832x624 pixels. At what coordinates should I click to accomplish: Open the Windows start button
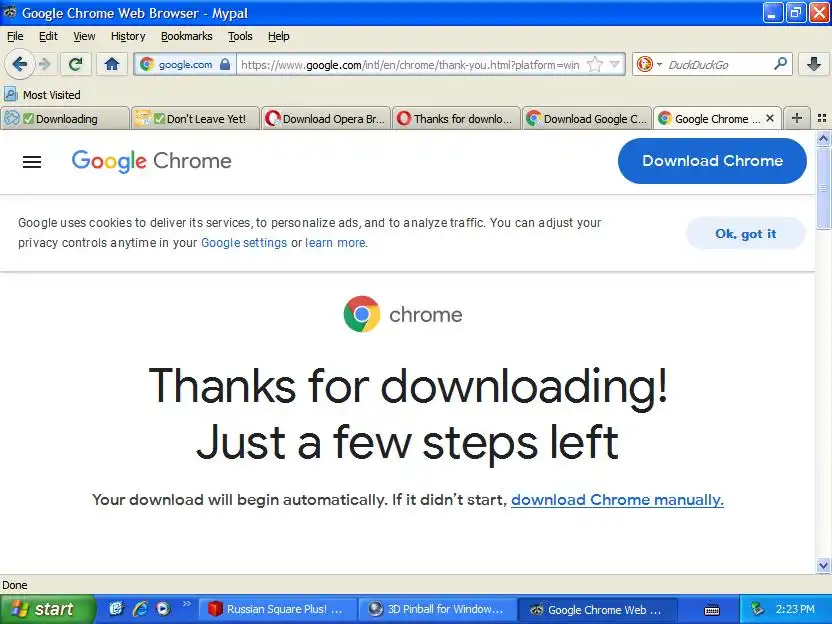coord(47,609)
